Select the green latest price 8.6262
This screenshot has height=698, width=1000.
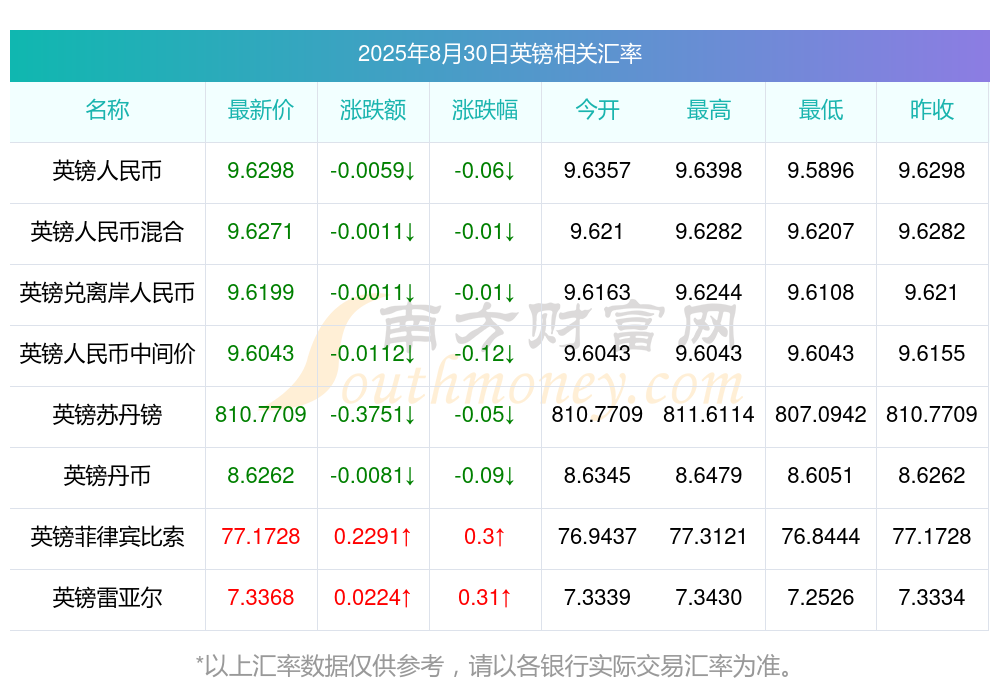point(260,475)
